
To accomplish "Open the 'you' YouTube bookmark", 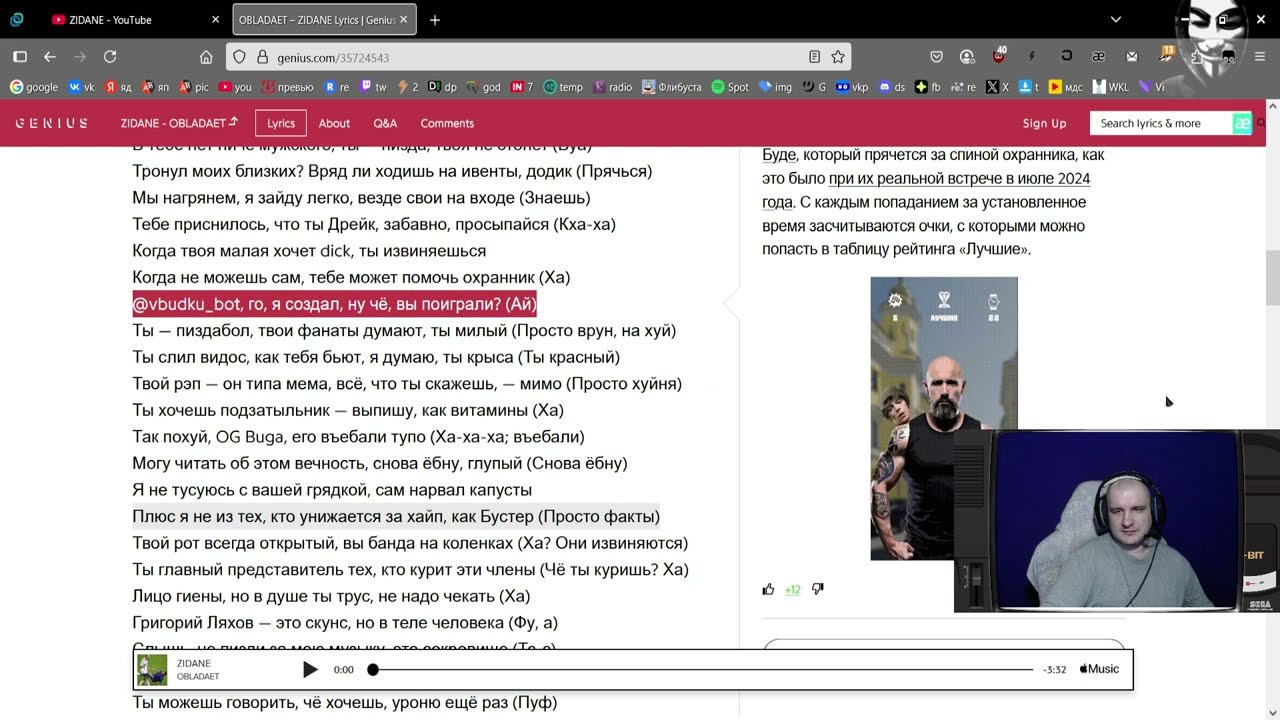I will 235,87.
